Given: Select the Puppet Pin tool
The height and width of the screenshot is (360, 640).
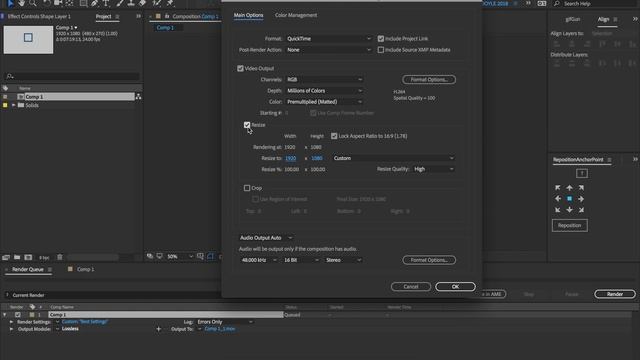Looking at the screenshot, I should [x=170, y=3].
